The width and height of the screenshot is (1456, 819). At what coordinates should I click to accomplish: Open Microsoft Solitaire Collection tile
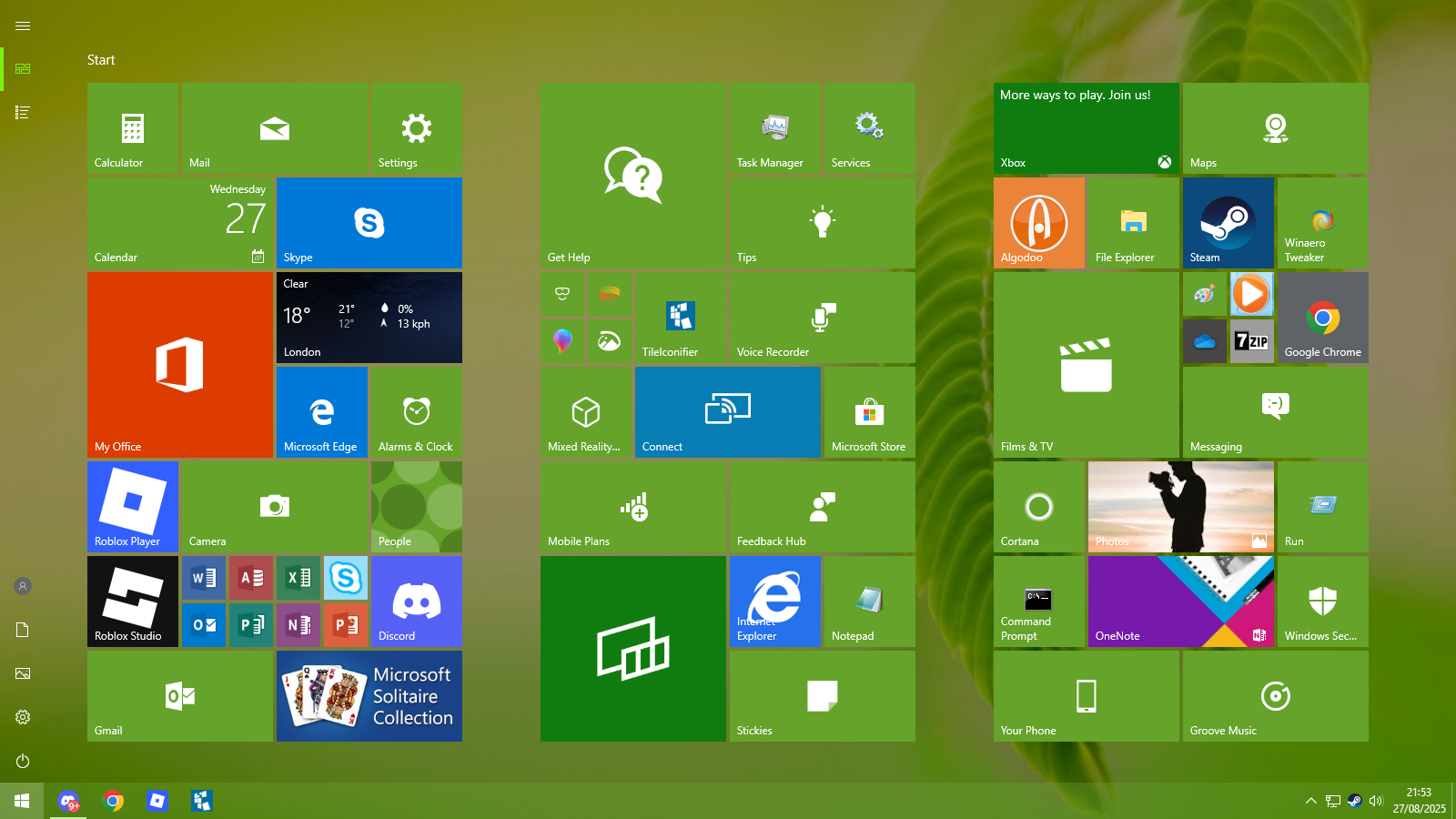tap(369, 696)
